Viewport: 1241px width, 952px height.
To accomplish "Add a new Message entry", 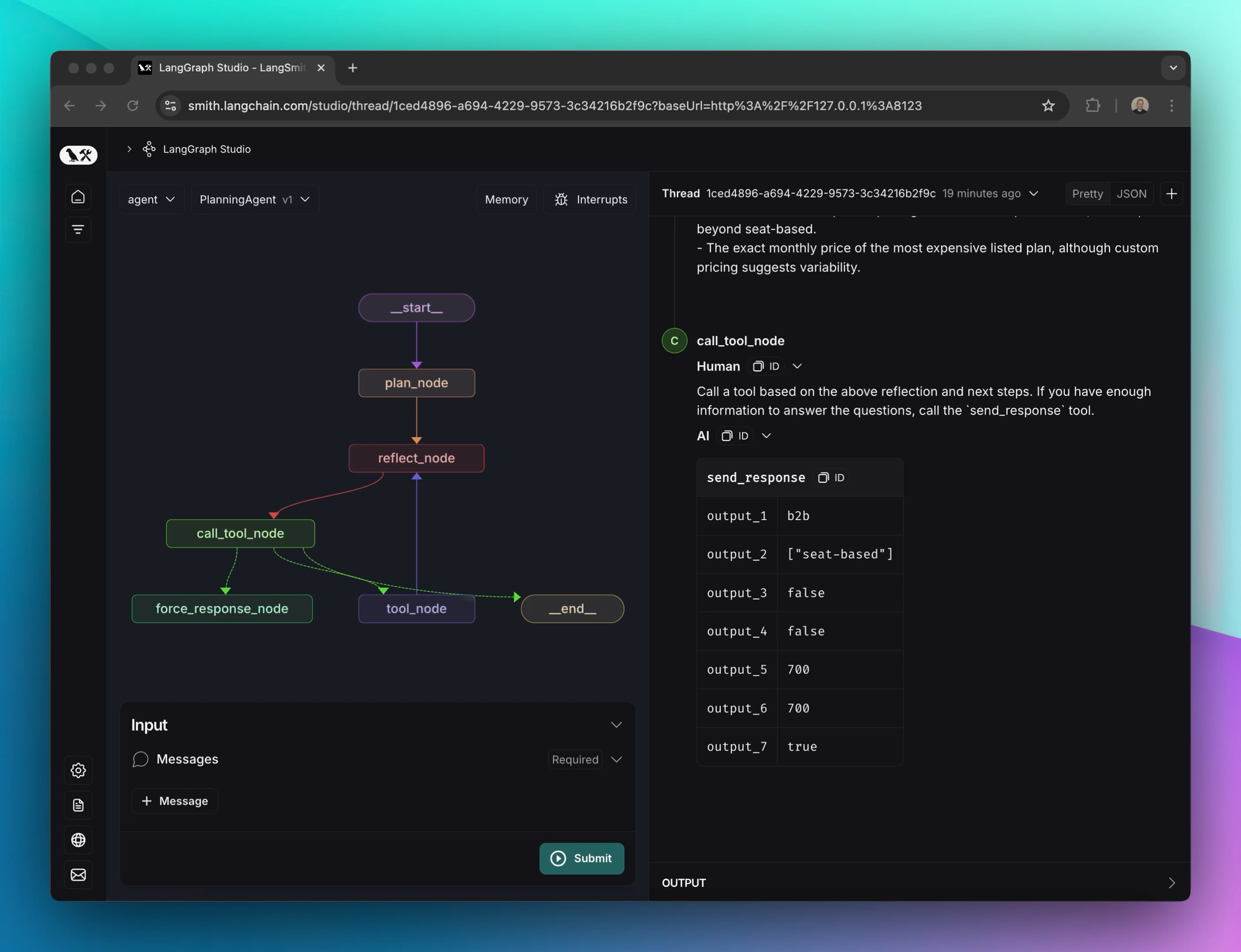I will (175, 801).
